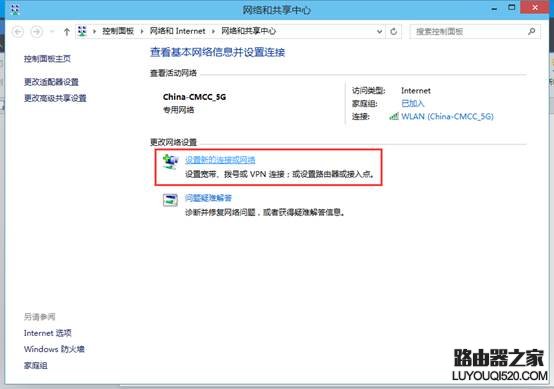The image size is (554, 389).
Task: Open 更改高级共享设置 sidebar link
Action: (x=55, y=98)
